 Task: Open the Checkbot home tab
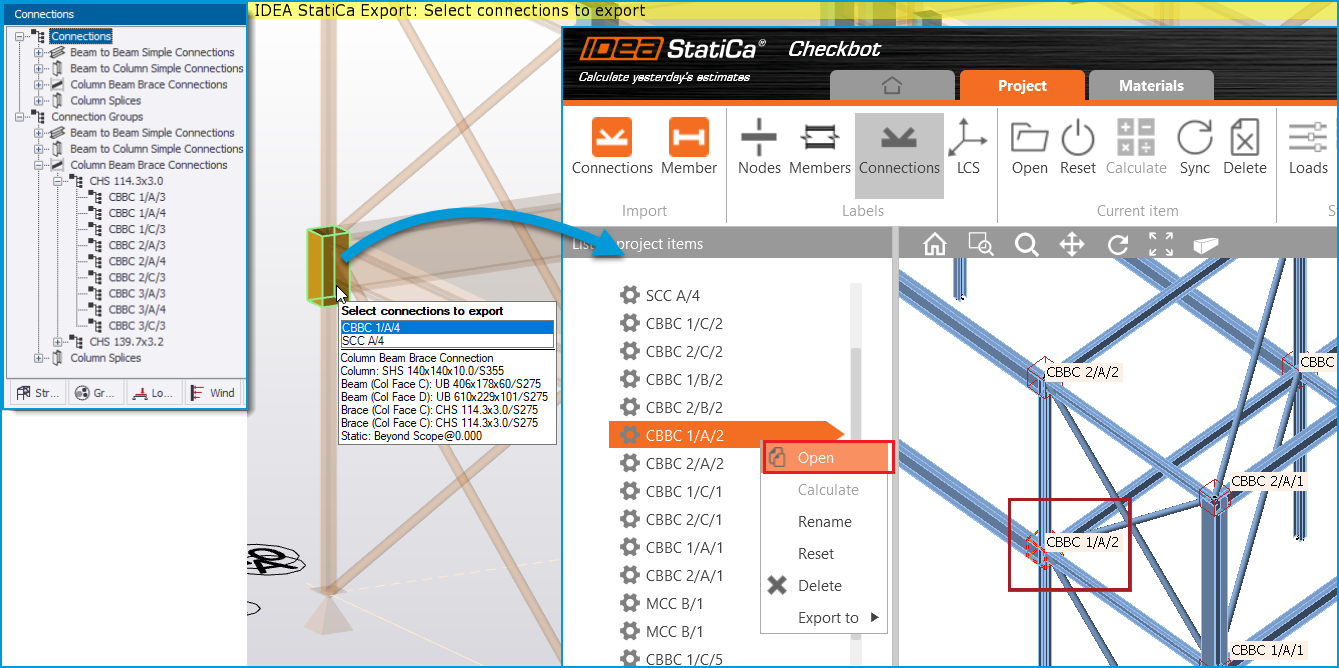(x=892, y=86)
